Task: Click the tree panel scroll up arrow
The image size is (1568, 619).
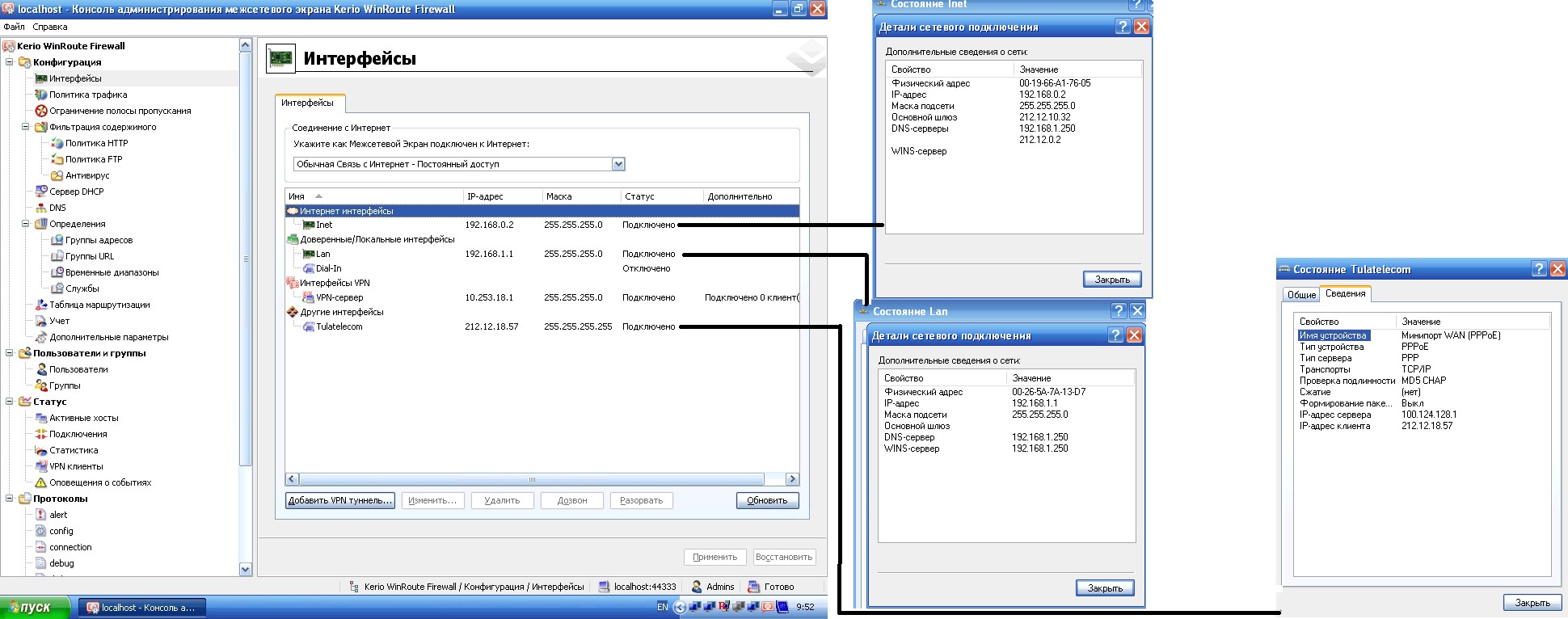Action: 246,45
